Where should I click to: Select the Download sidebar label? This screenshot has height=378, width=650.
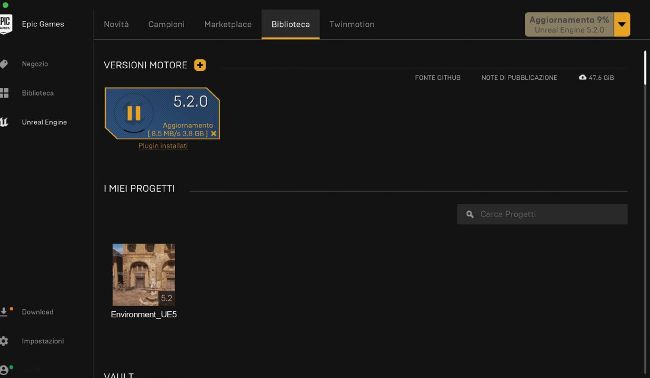click(37, 312)
